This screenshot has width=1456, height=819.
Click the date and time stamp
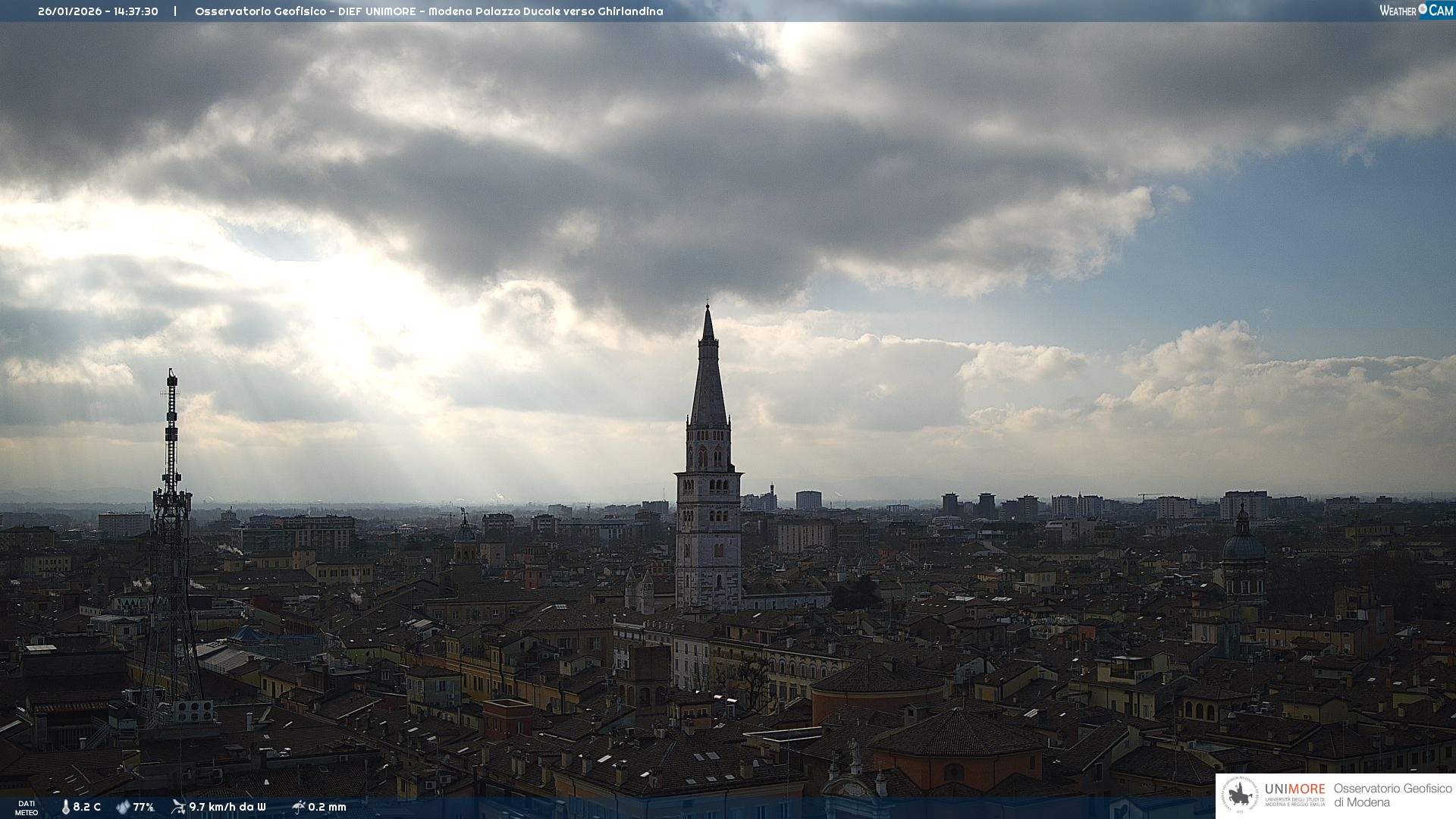pyautogui.click(x=98, y=11)
